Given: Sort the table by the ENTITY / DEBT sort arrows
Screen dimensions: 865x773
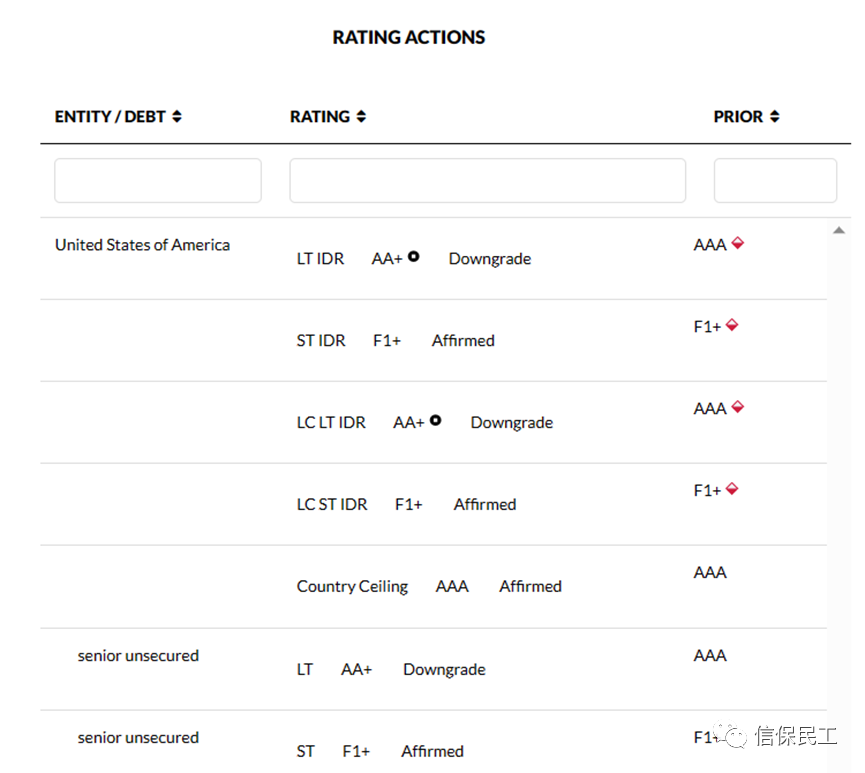Looking at the screenshot, I should (x=177, y=116).
